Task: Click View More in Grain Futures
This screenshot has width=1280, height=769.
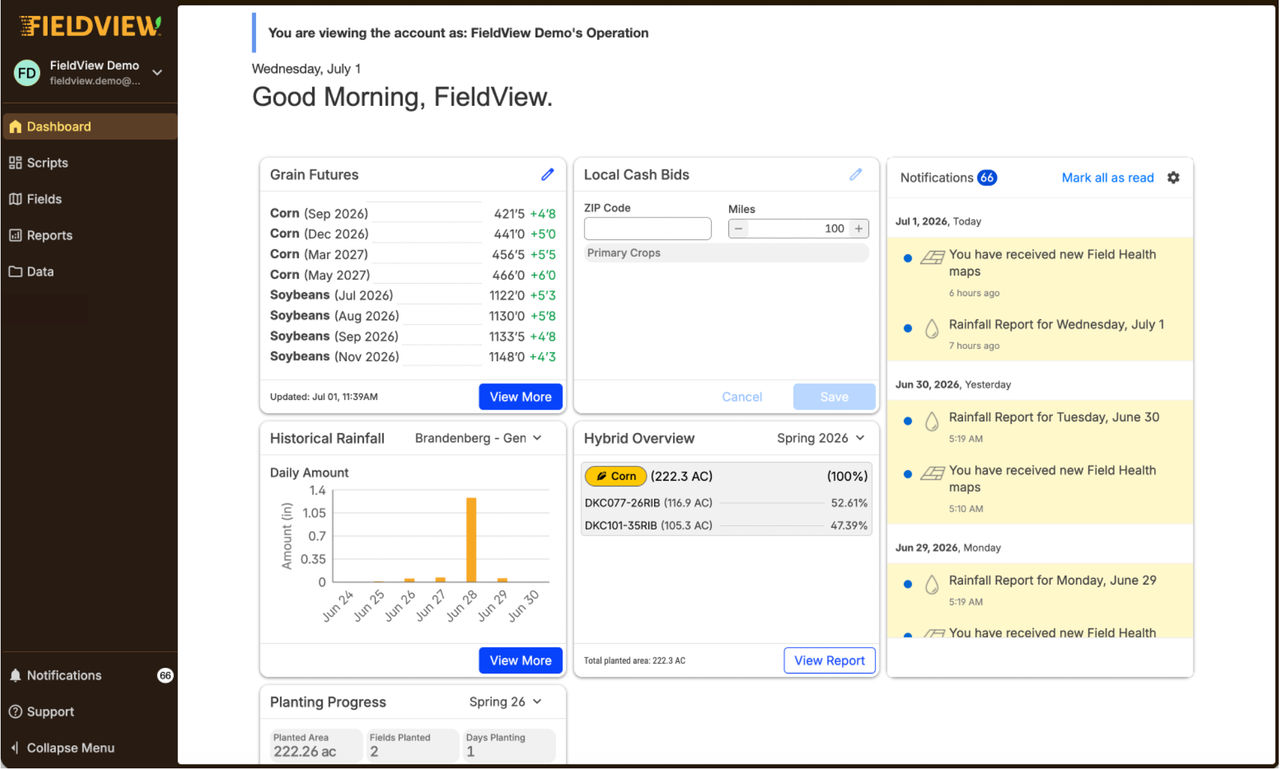Action: point(520,397)
